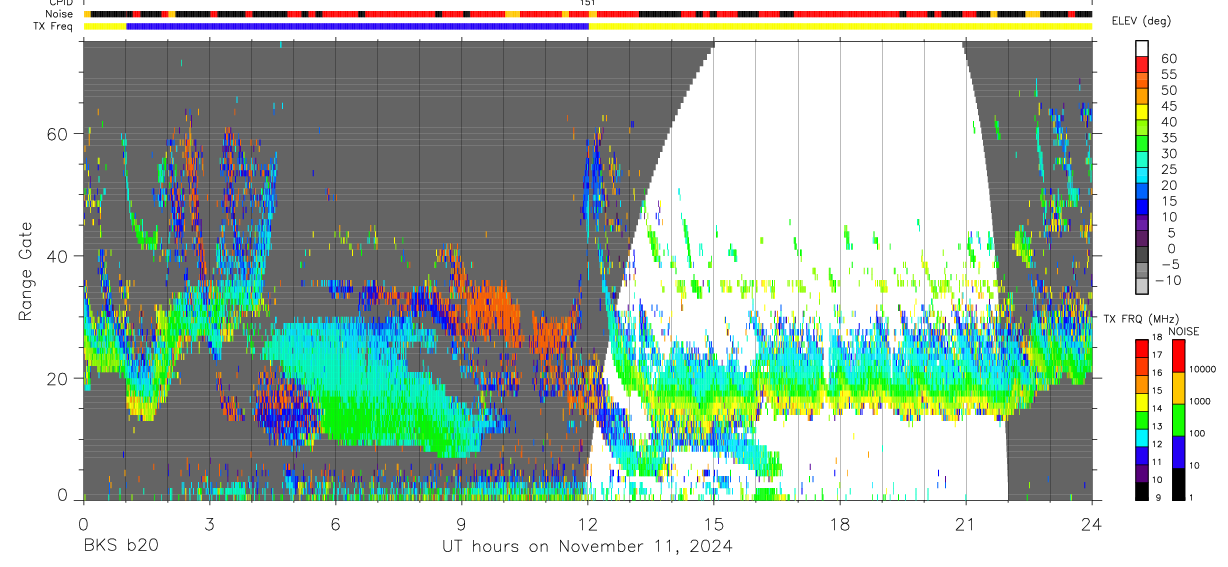1228x567 pixels.
Task: Click the '12' tick on the UT hours axis
Action: click(587, 523)
